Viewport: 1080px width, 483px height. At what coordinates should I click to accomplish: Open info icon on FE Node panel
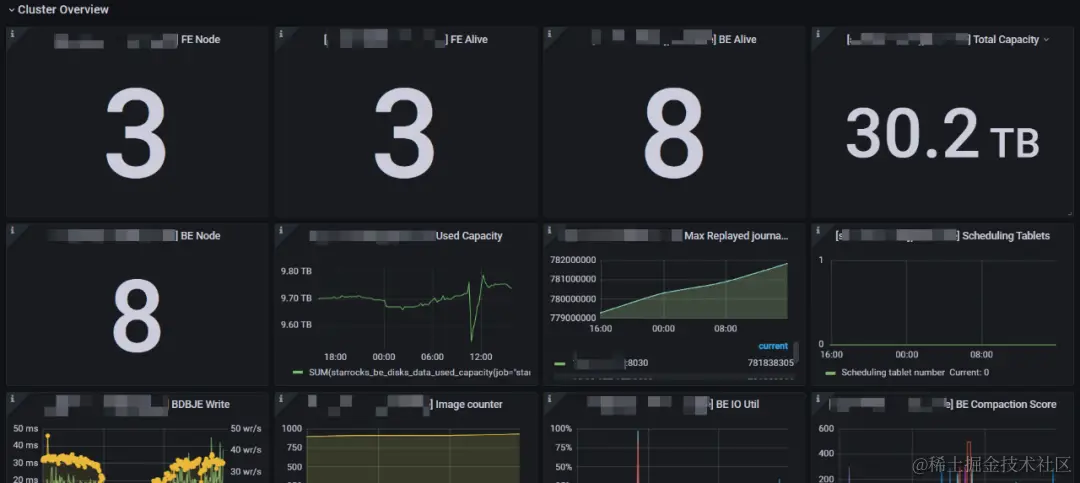(12, 33)
